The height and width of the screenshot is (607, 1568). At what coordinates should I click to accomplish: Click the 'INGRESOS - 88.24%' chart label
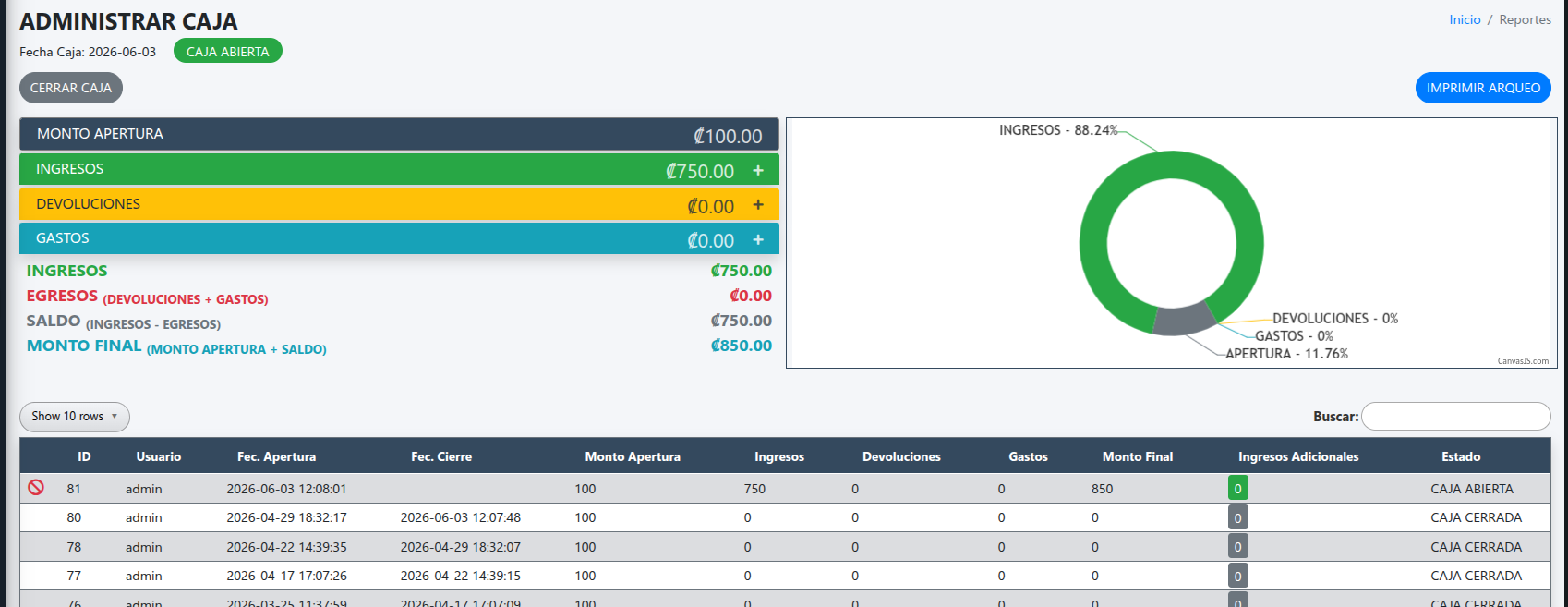coord(1058,130)
